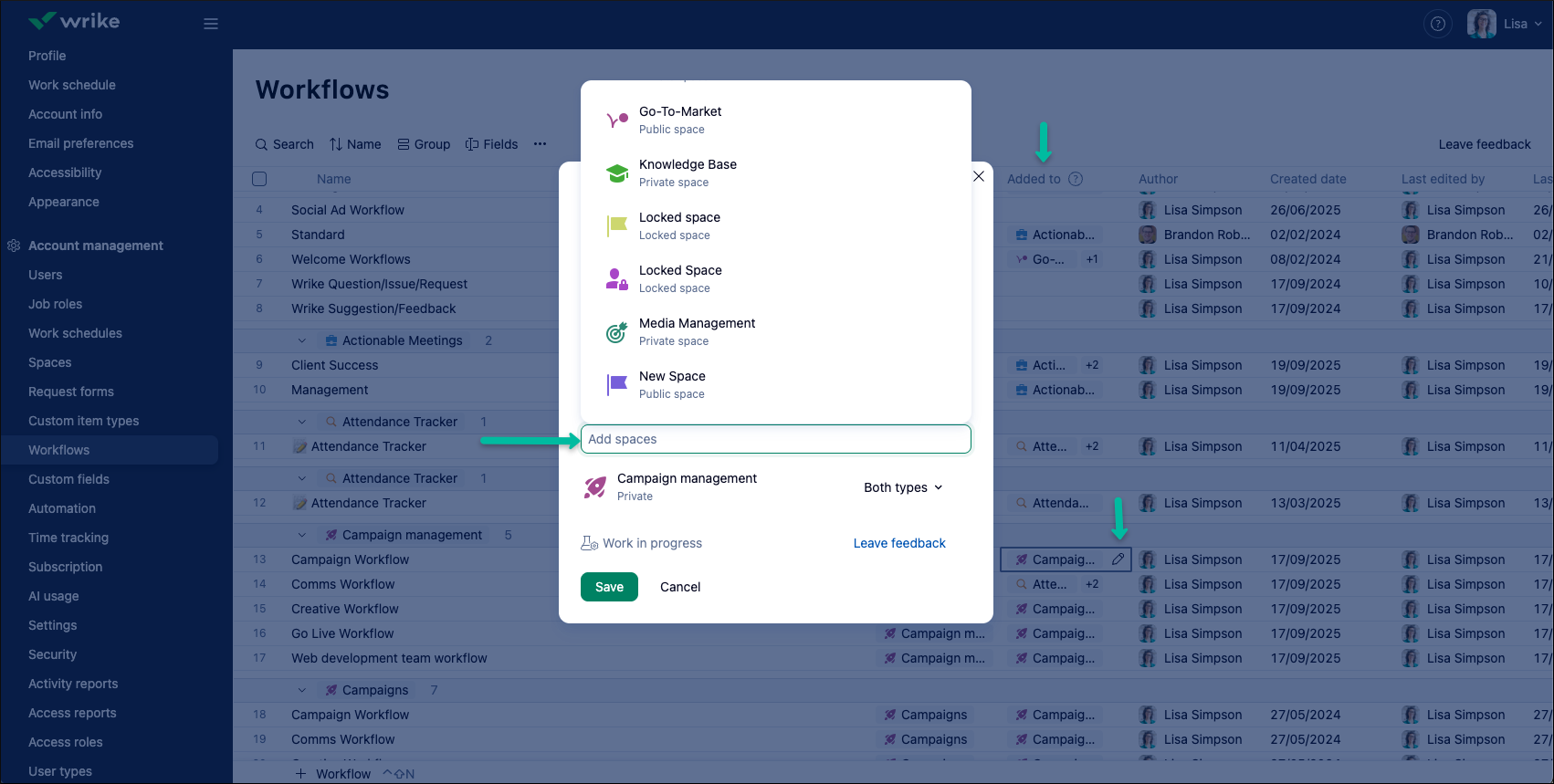Click the Last edited by column header
This screenshot has width=1554, height=784.
pos(1443,179)
